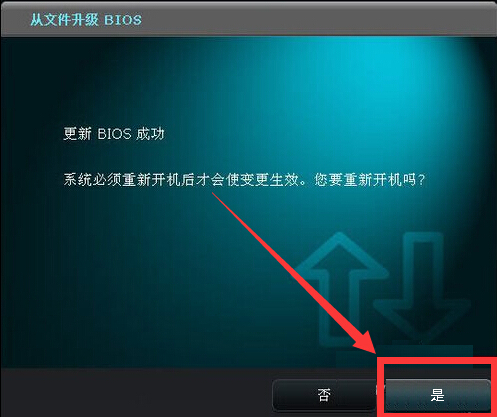The width and height of the screenshot is (497, 417).
Task: Decline restart with the 否 button
Action: 324,395
